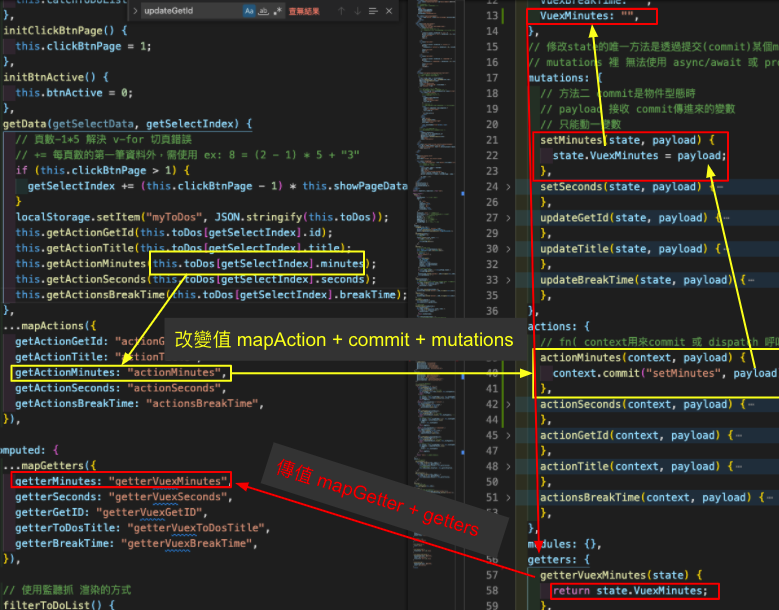This screenshot has width=779, height=610.
Task: Click 'getterMinutes: "getterVuexMinutes"' mapping
Action: (x=121, y=481)
